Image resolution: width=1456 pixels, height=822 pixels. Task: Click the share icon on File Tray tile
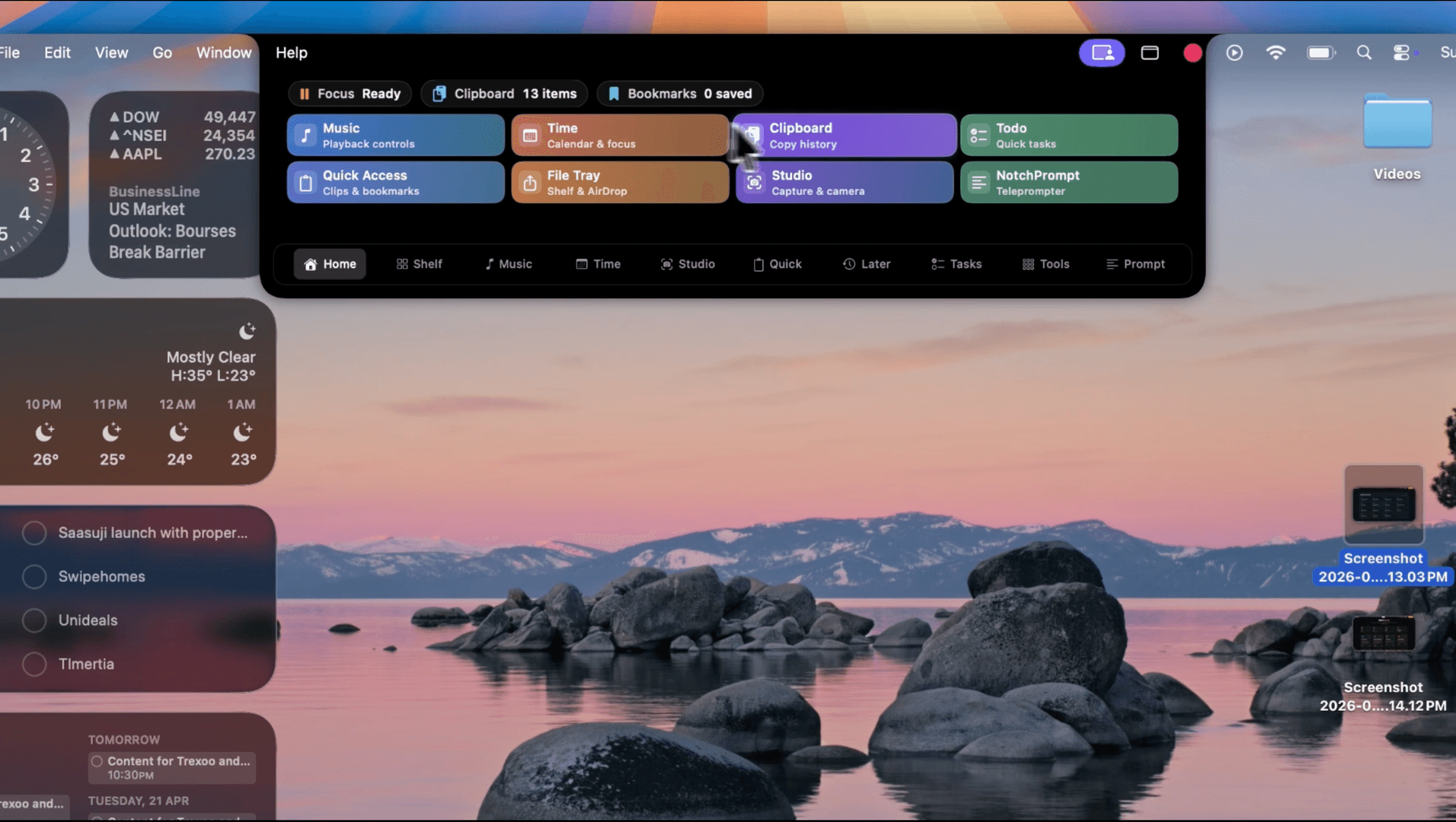click(x=530, y=183)
